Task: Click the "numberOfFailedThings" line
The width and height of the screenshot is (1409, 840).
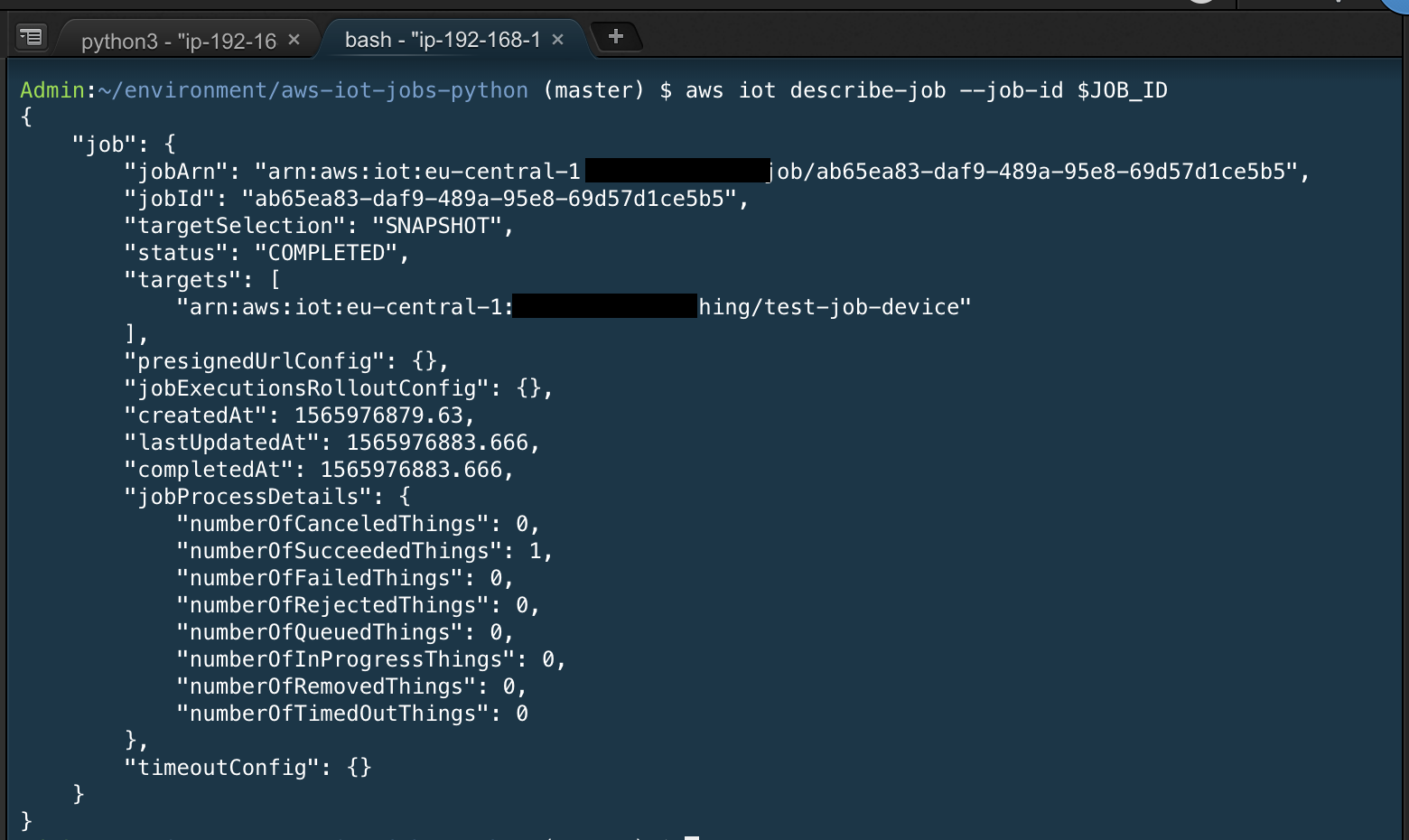Action: pos(345,578)
